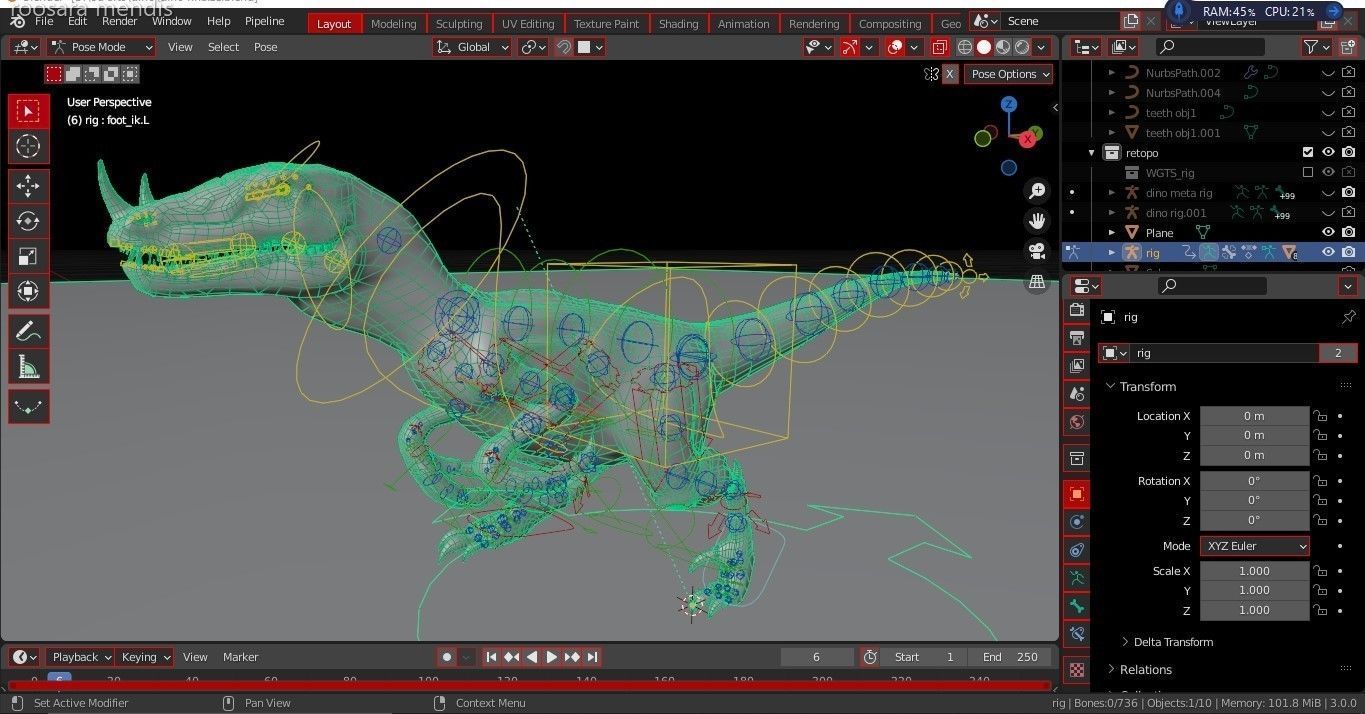Screen dimensions: 1365x714
Task: Open the Pose Mode dropdown
Action: point(101,47)
